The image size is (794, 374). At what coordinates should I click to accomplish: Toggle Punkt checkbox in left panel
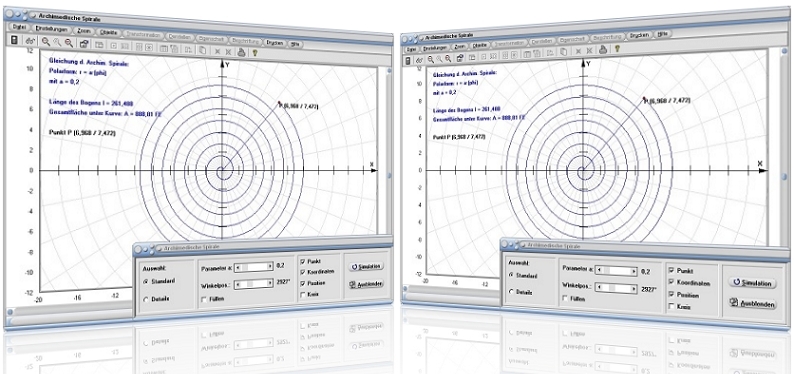(x=303, y=262)
